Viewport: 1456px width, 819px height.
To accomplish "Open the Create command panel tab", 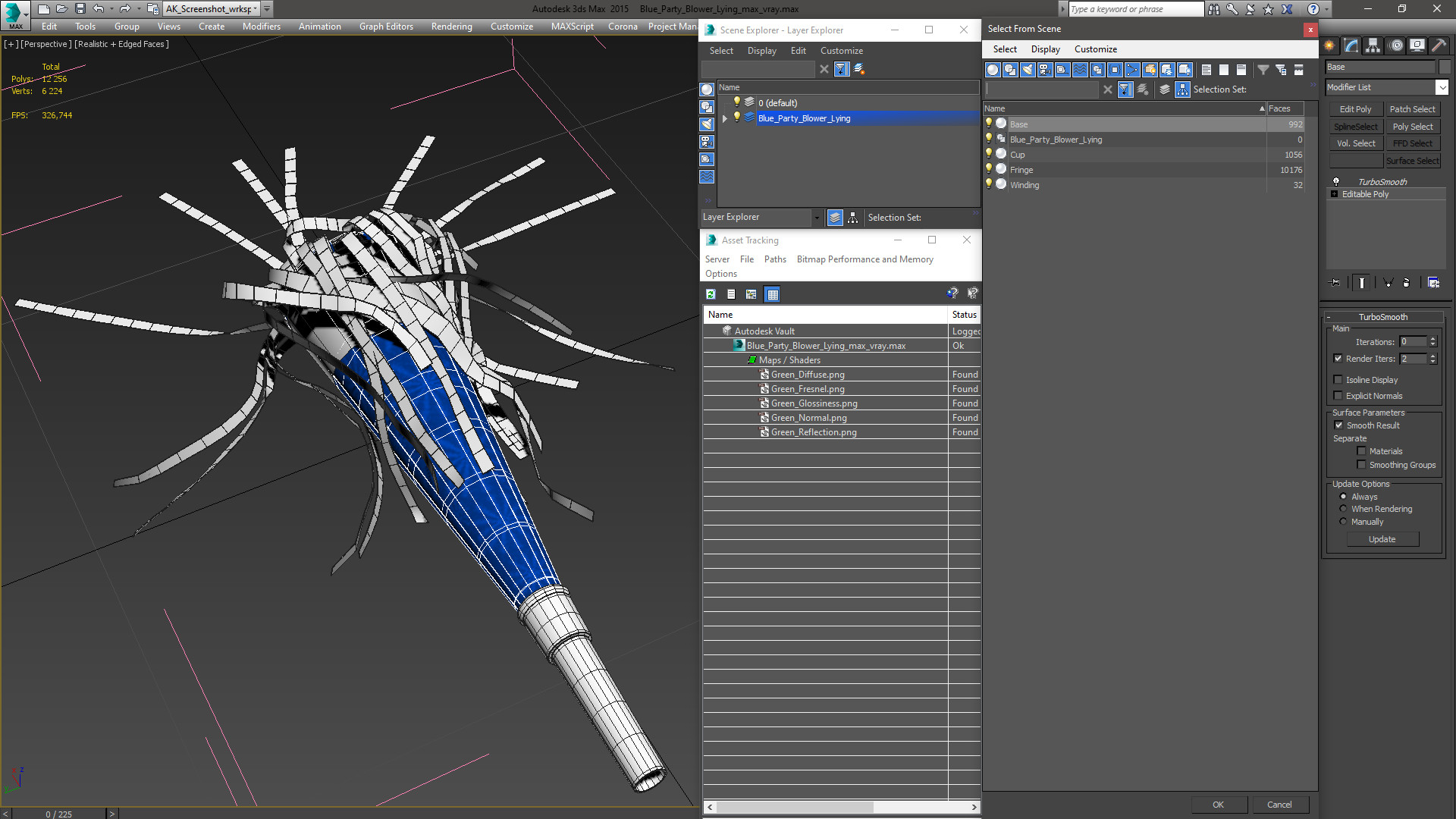I will [1329, 45].
